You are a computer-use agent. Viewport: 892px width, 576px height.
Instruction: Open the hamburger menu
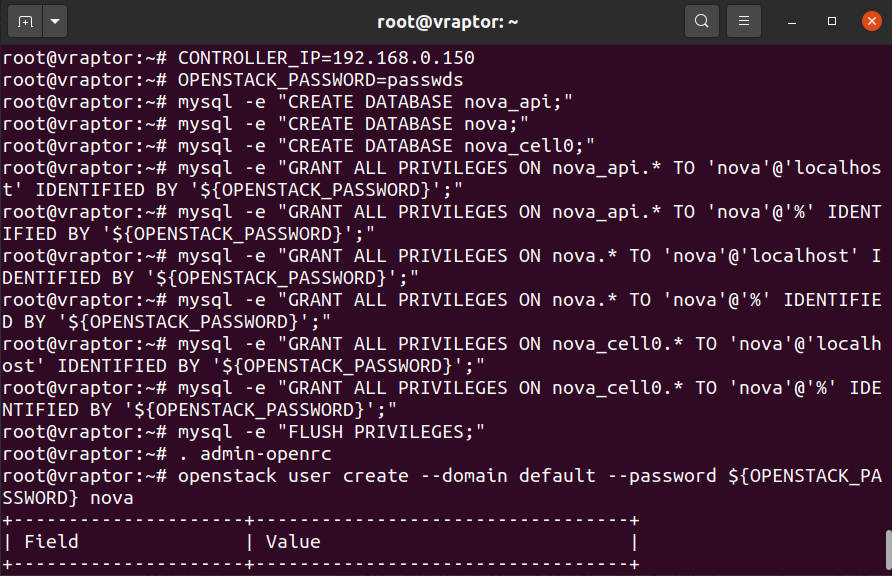(x=743, y=21)
